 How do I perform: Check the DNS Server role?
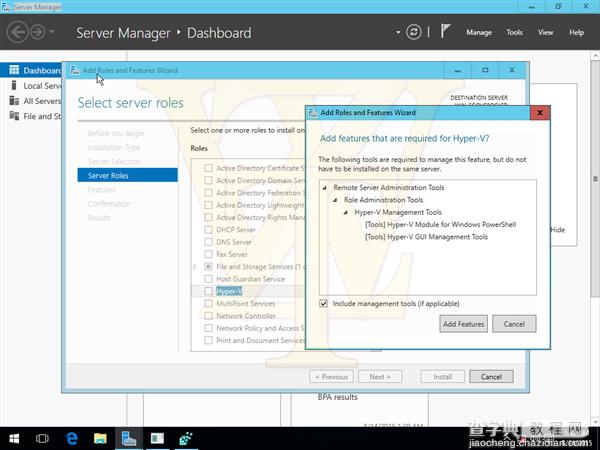tap(209, 242)
